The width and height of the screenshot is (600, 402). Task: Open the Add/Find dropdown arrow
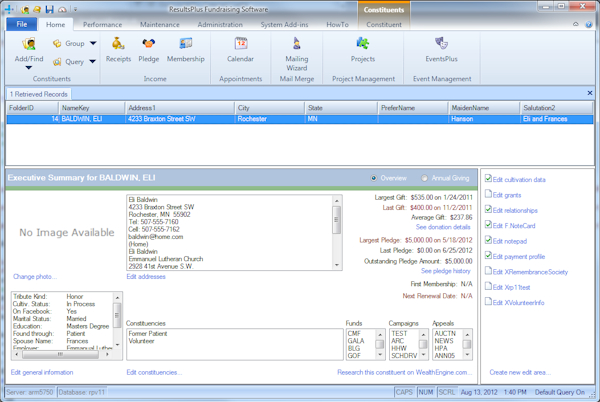[x=29, y=68]
